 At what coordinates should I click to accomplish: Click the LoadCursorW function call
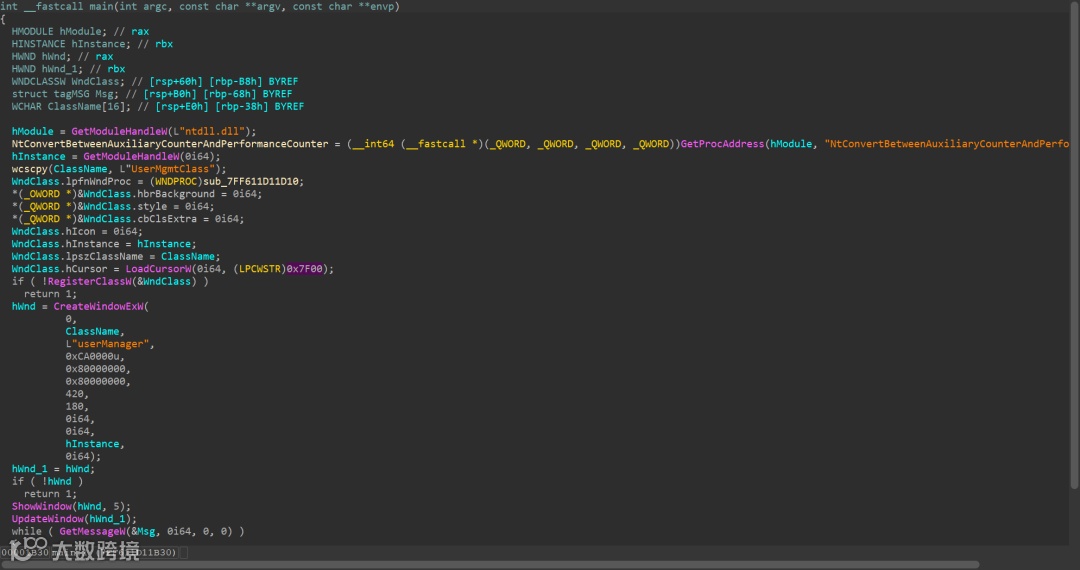[158, 268]
